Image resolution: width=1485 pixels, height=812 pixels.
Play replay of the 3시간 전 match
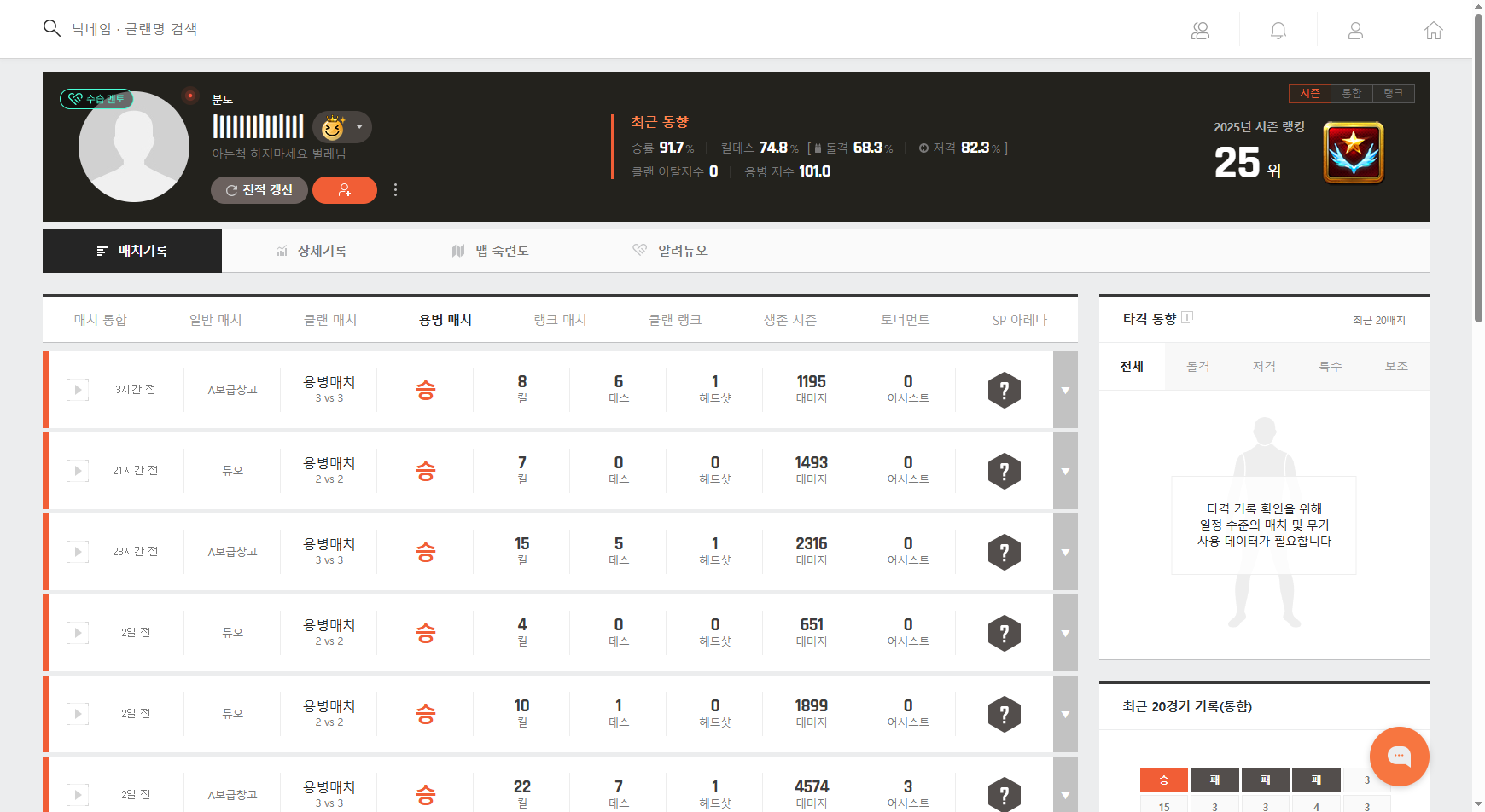point(78,390)
